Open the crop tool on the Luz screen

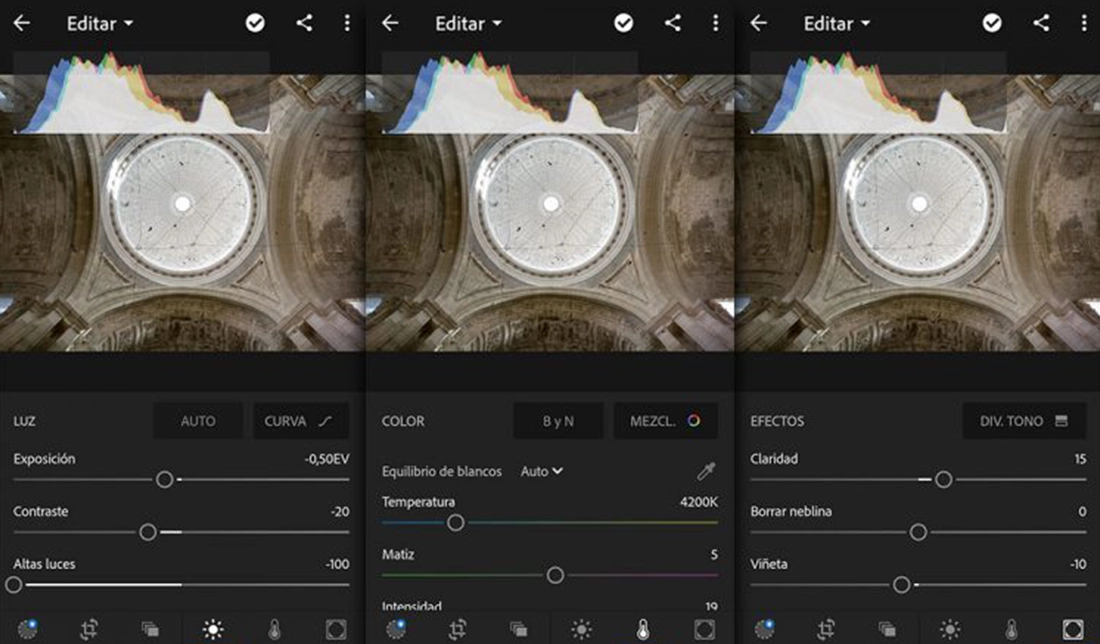click(x=89, y=629)
